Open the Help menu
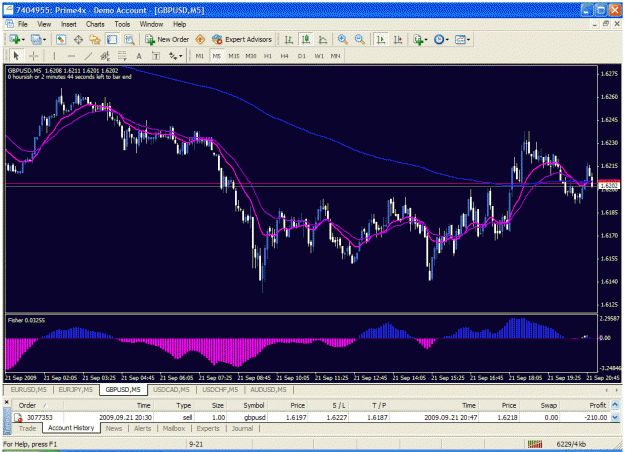Image resolution: width=625 pixels, height=452 pixels. click(180, 24)
